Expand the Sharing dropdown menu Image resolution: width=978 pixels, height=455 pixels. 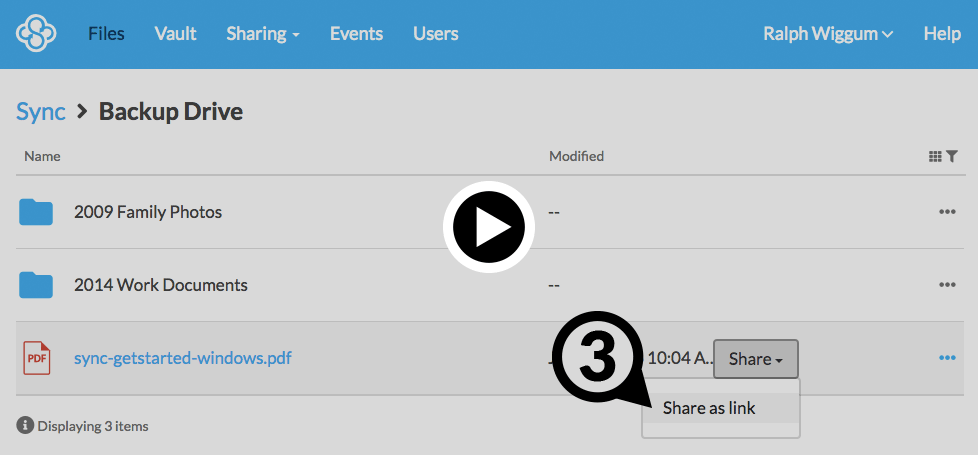tap(262, 34)
